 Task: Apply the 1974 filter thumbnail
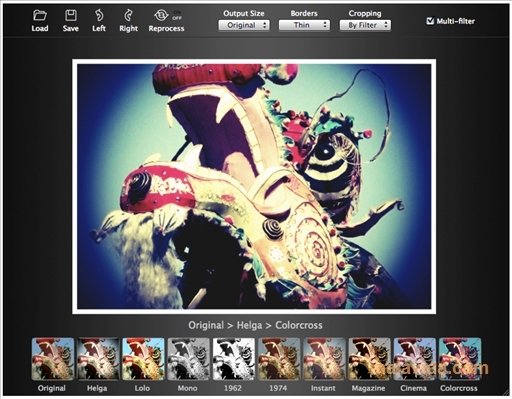point(279,359)
